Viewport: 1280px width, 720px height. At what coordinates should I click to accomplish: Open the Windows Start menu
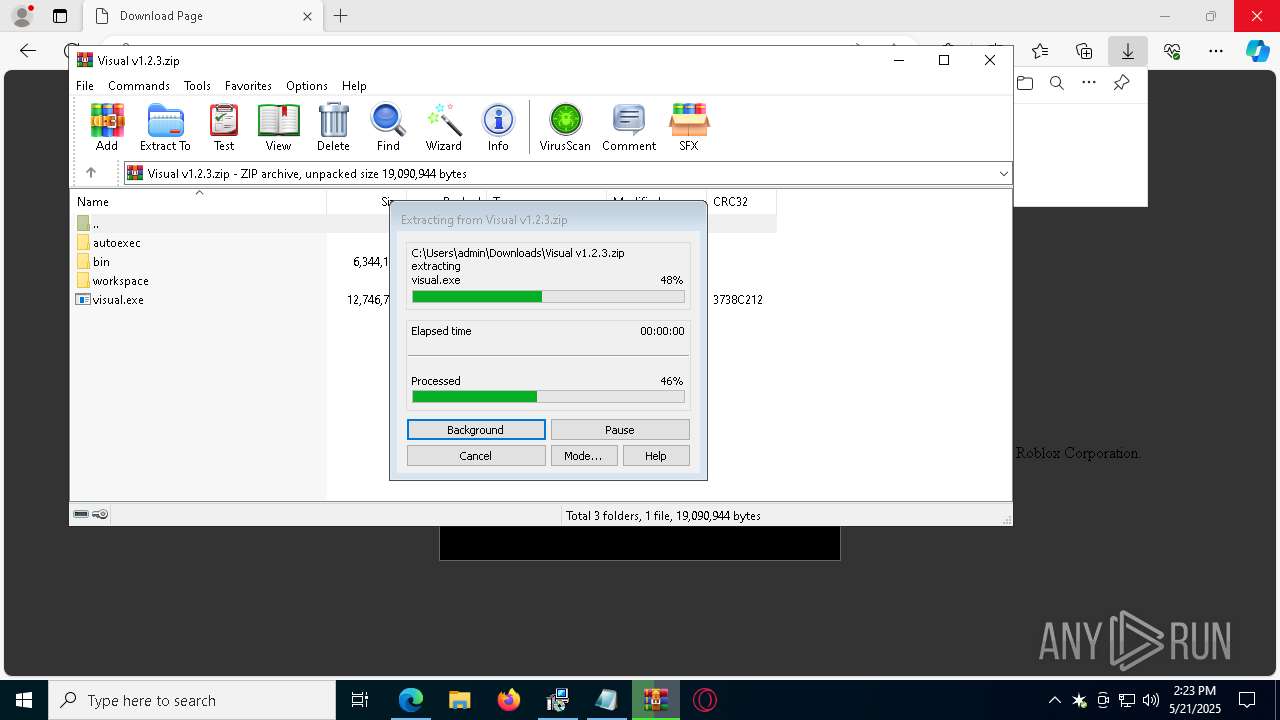pyautogui.click(x=24, y=700)
